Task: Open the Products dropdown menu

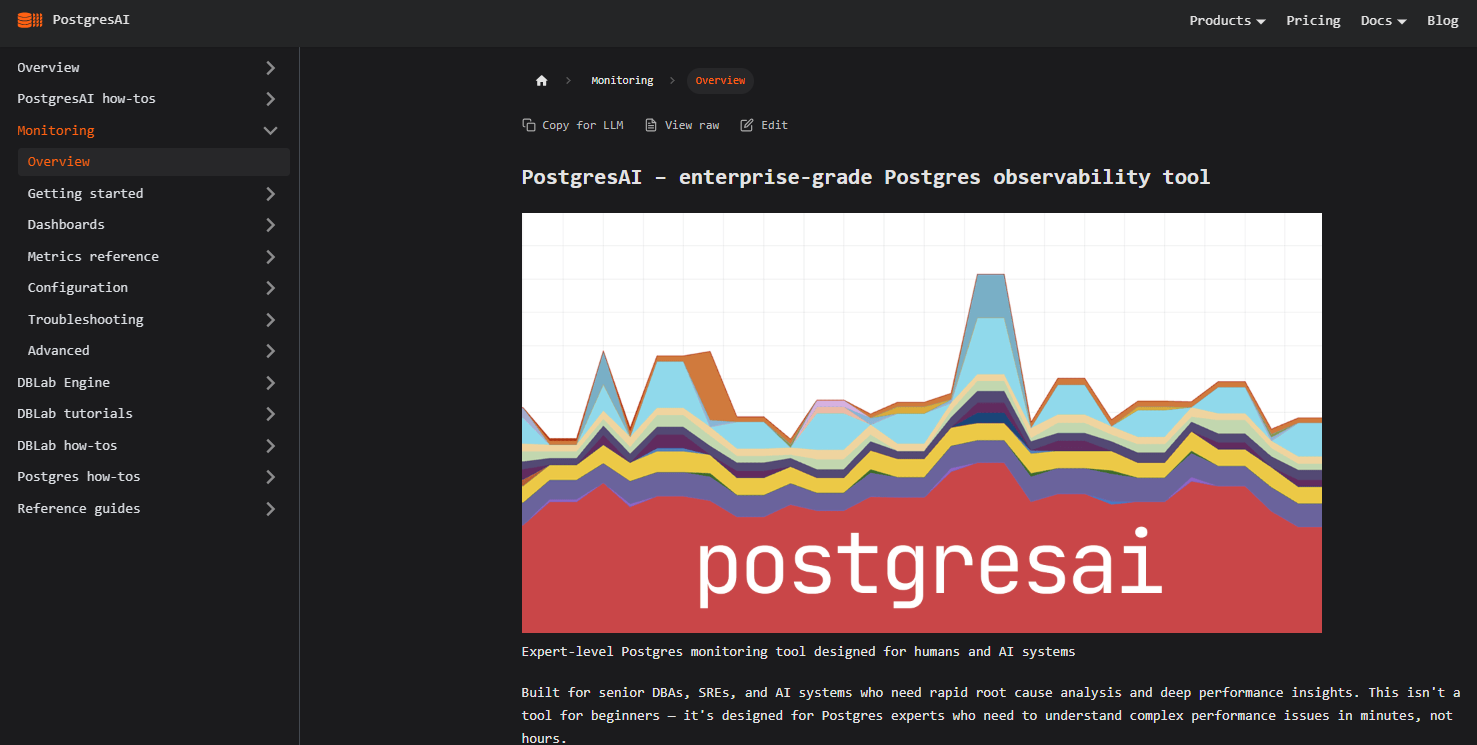Action: 1227,21
